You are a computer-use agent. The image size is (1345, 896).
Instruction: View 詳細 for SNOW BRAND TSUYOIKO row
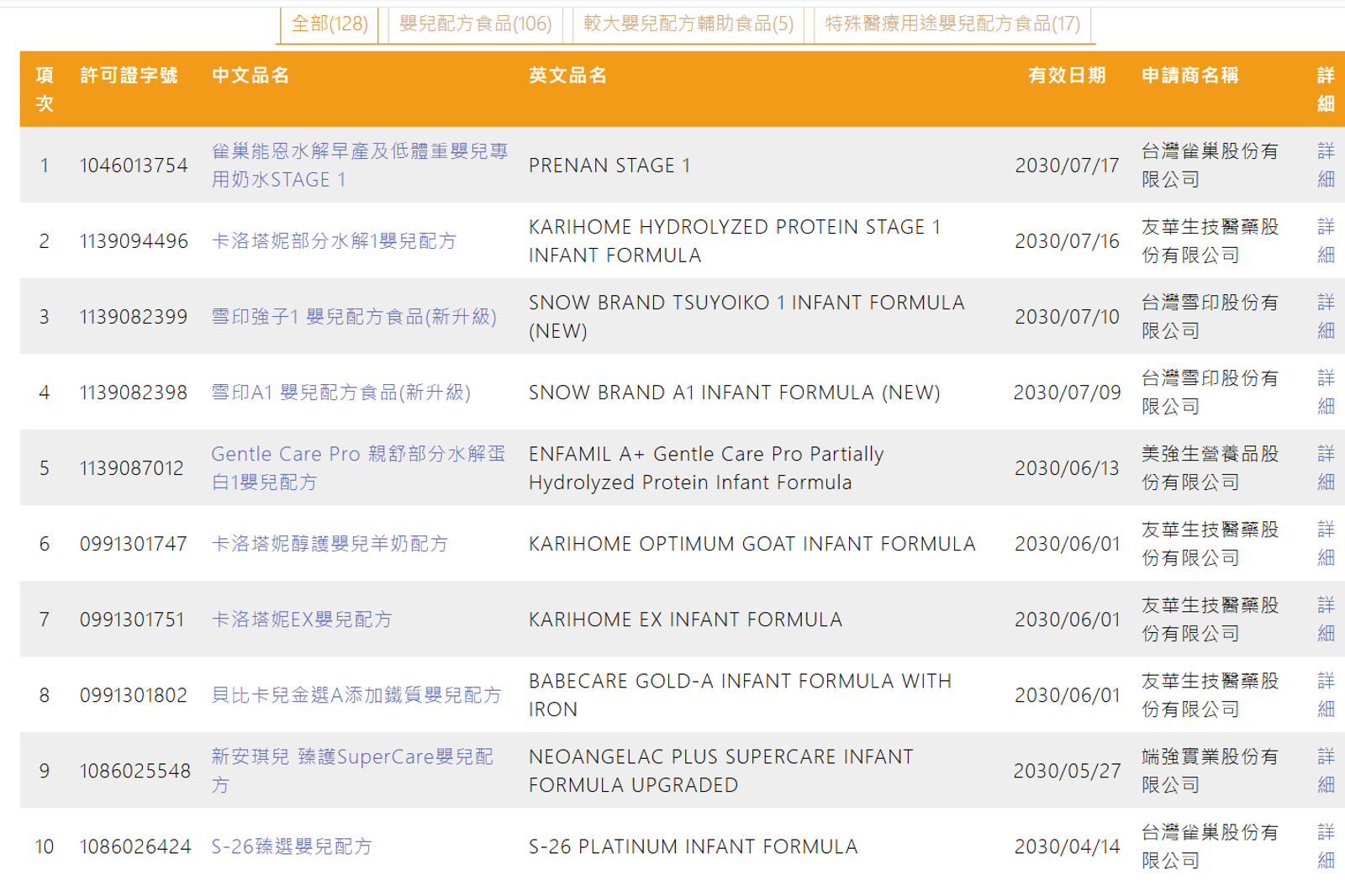click(x=1326, y=316)
